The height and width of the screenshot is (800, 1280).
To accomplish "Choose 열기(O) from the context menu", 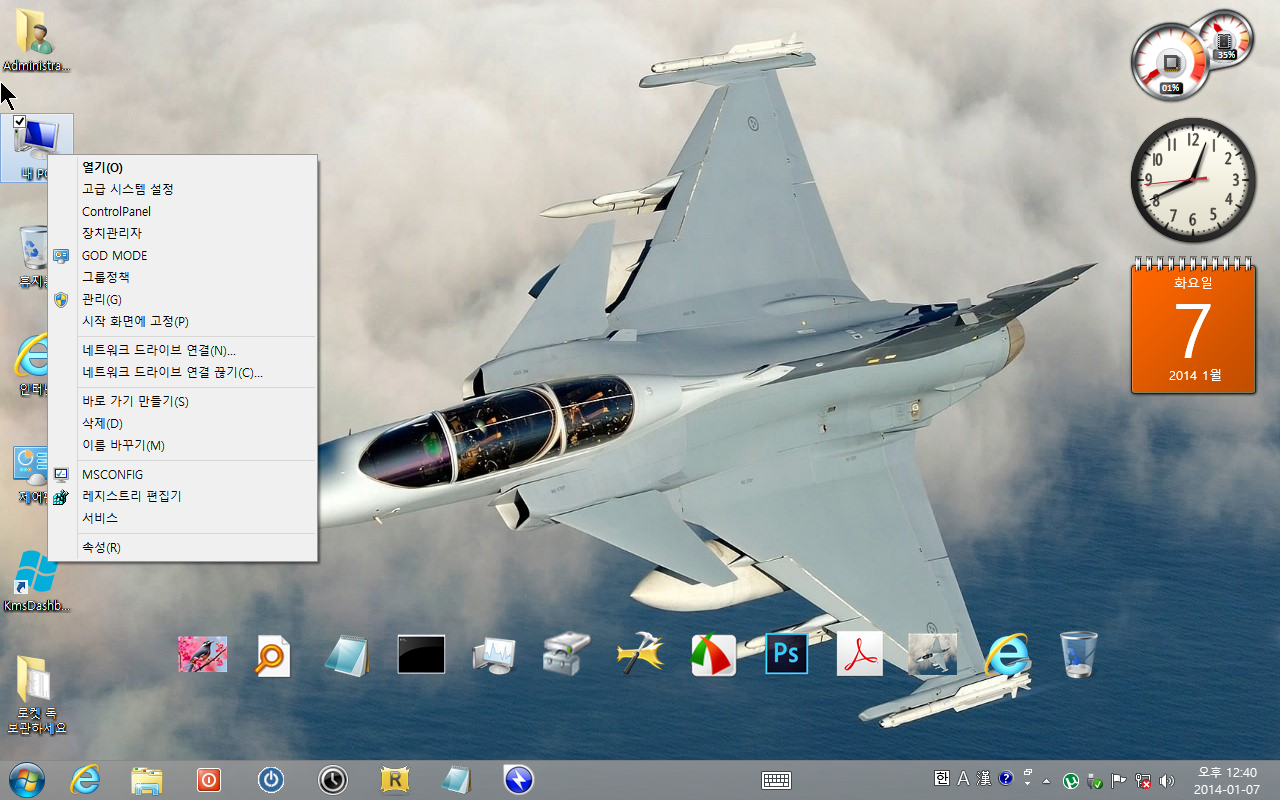I will 182,167.
